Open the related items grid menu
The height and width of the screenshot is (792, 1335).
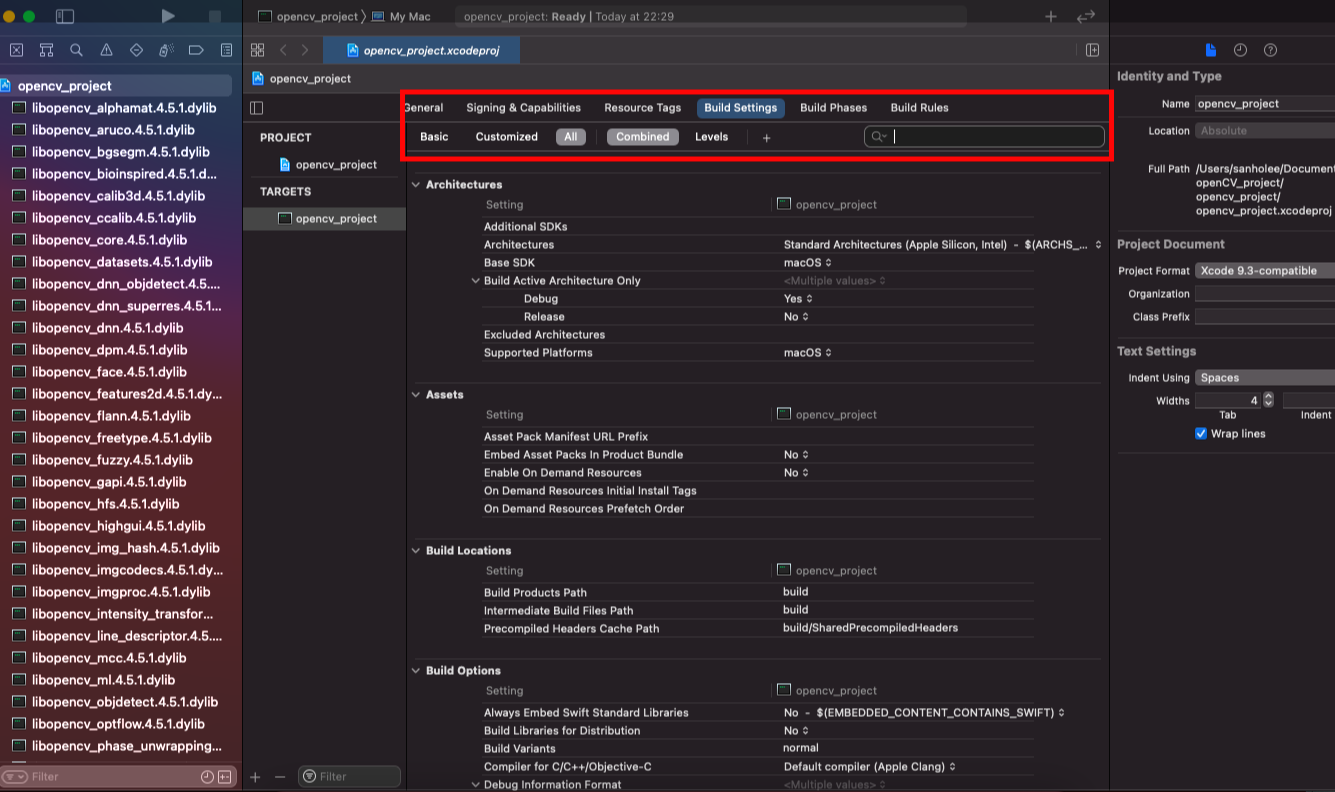coord(257,50)
